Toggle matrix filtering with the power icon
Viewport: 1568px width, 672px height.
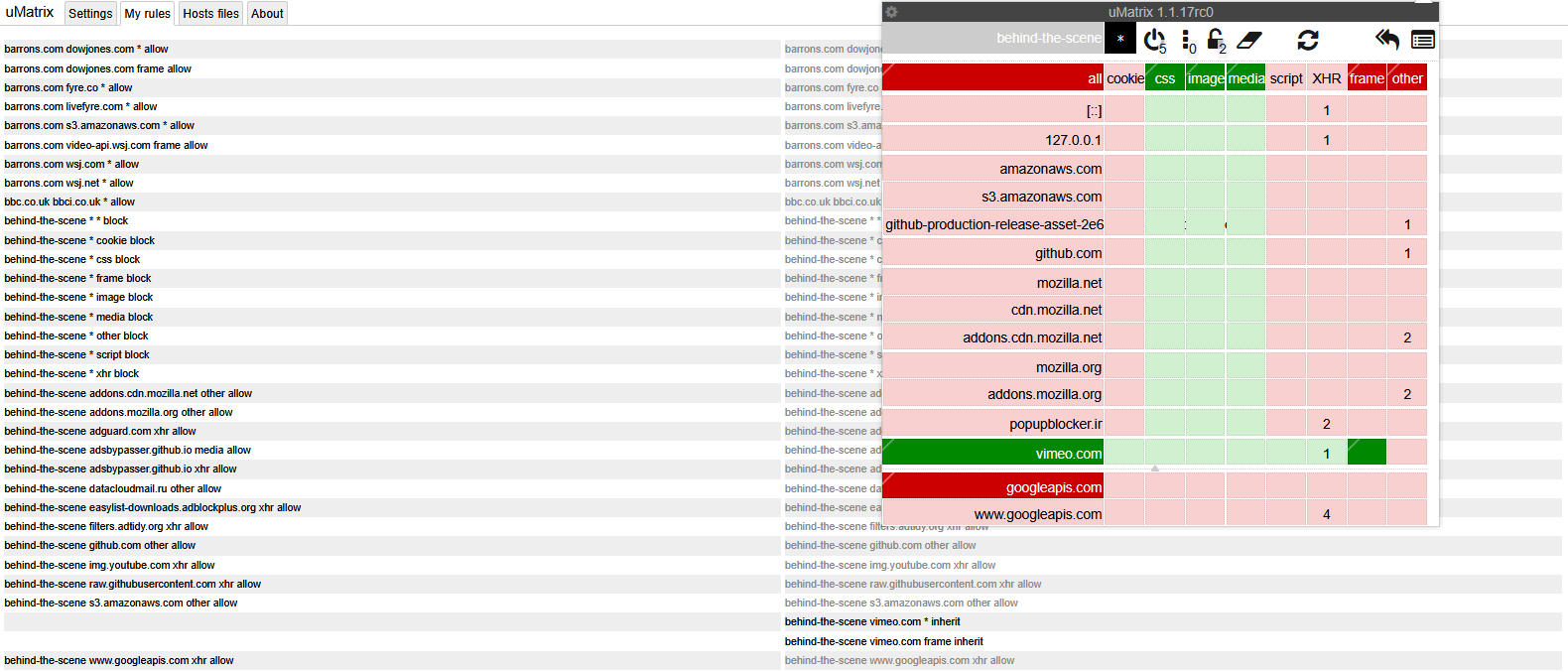tap(1155, 40)
